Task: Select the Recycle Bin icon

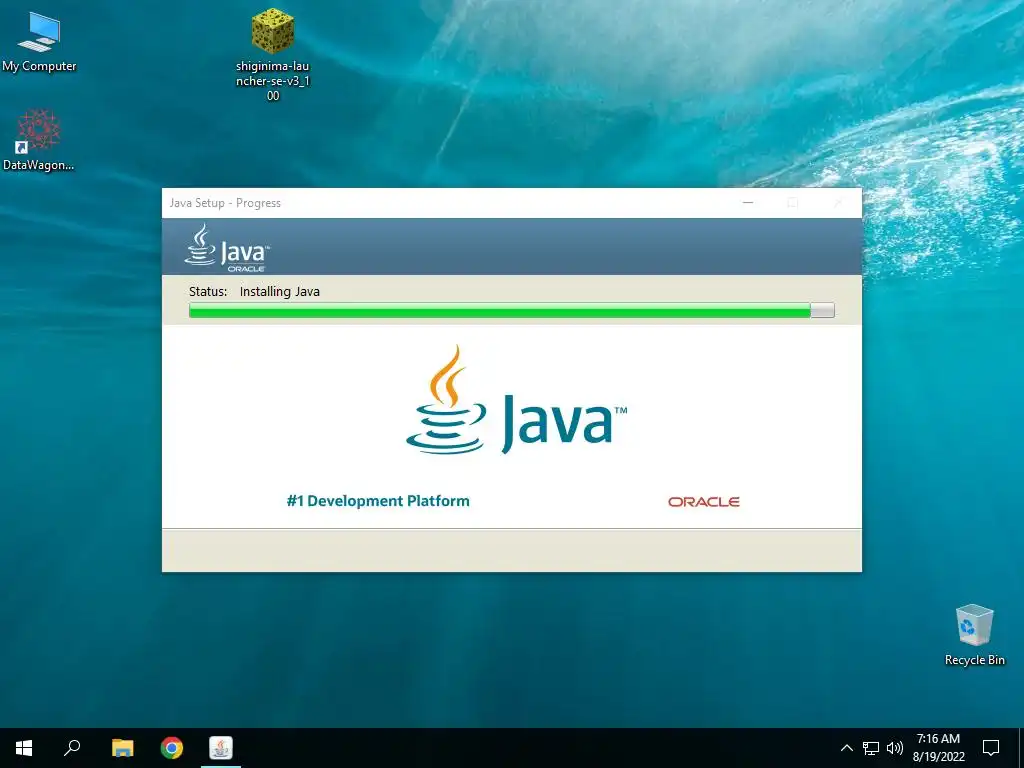Action: (x=974, y=635)
